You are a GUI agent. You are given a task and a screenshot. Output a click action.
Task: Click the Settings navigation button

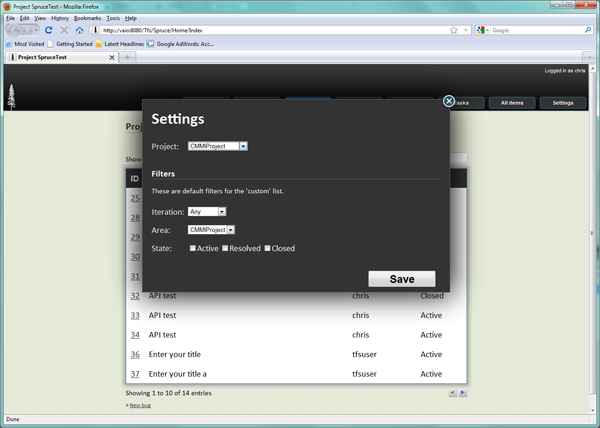[x=563, y=103]
